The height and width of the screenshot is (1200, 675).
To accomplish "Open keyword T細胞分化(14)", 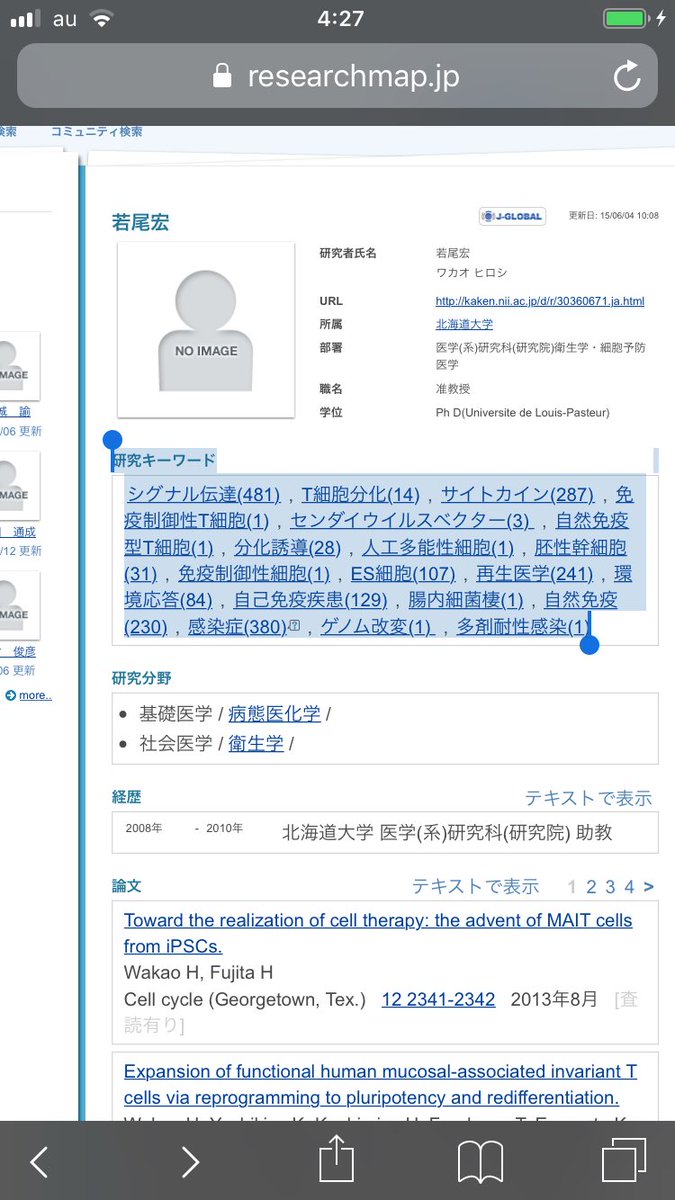I will pos(361,494).
